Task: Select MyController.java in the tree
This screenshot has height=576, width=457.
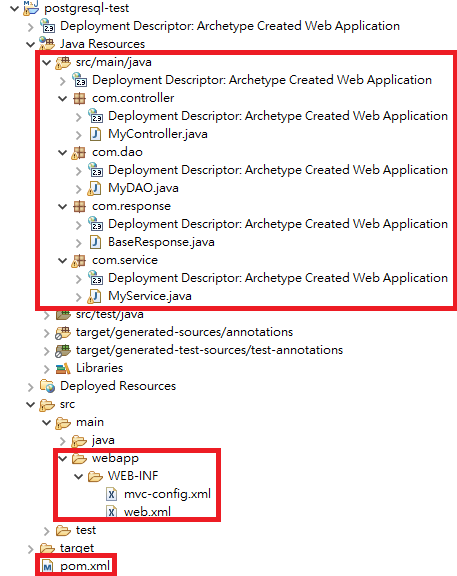Action: pos(158,134)
